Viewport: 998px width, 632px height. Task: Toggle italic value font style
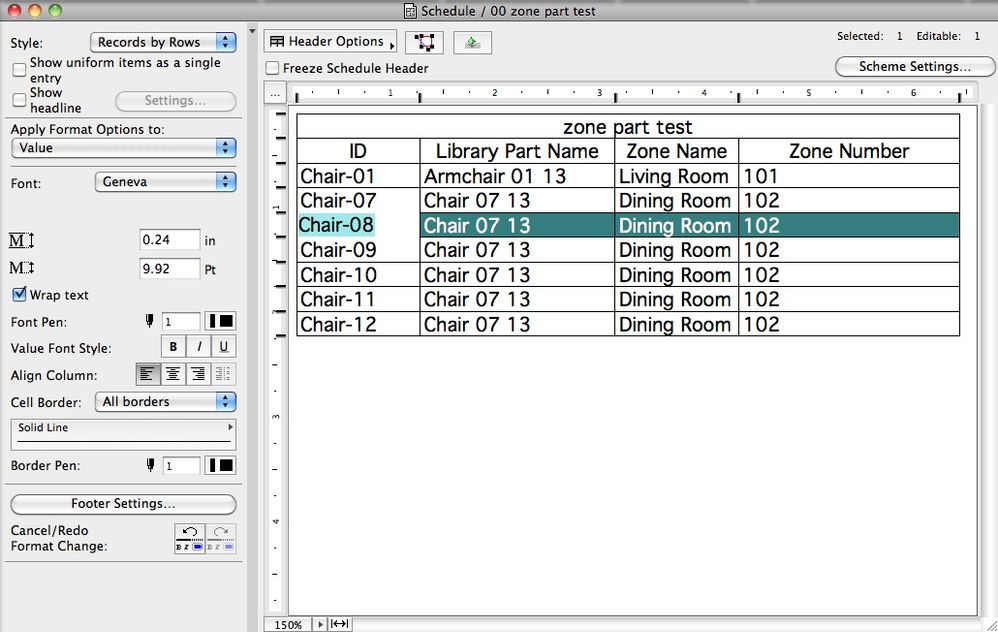(199, 347)
